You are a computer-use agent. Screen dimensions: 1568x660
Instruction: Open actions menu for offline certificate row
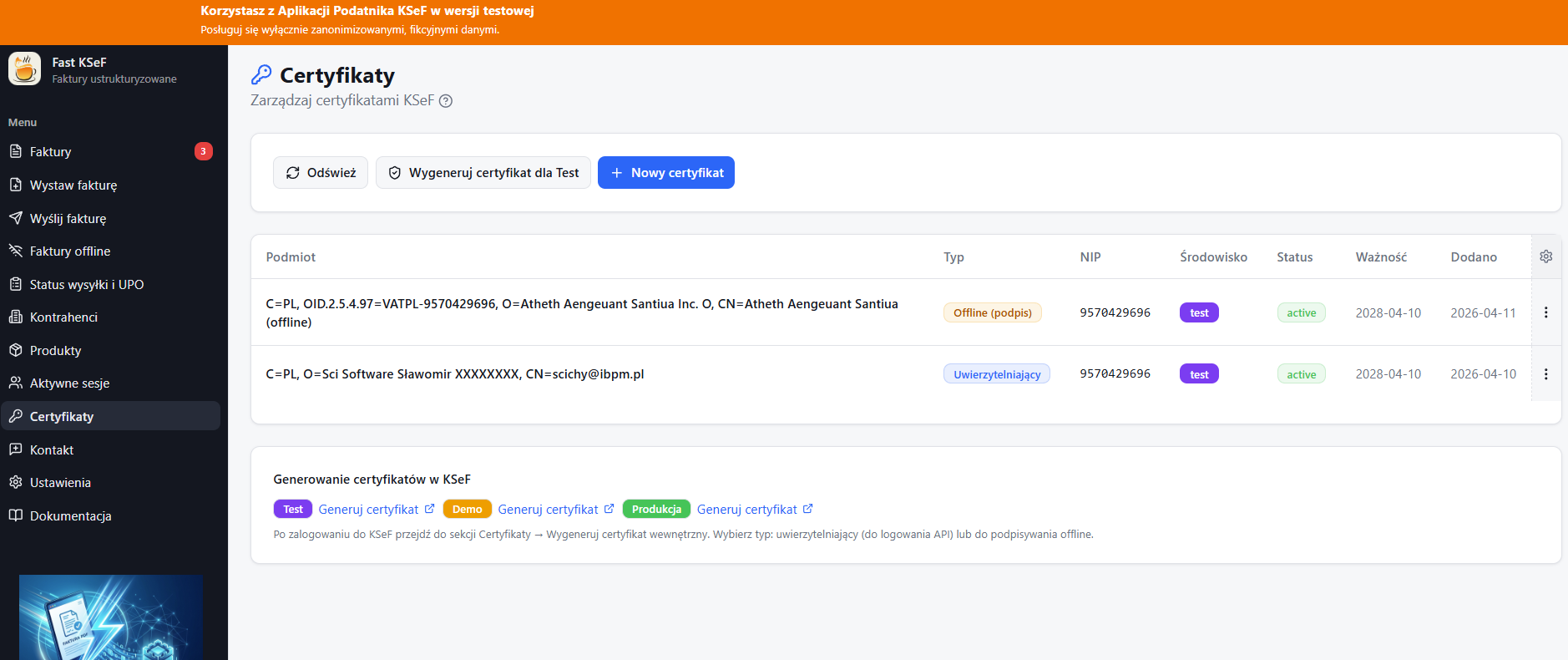pyautogui.click(x=1545, y=312)
